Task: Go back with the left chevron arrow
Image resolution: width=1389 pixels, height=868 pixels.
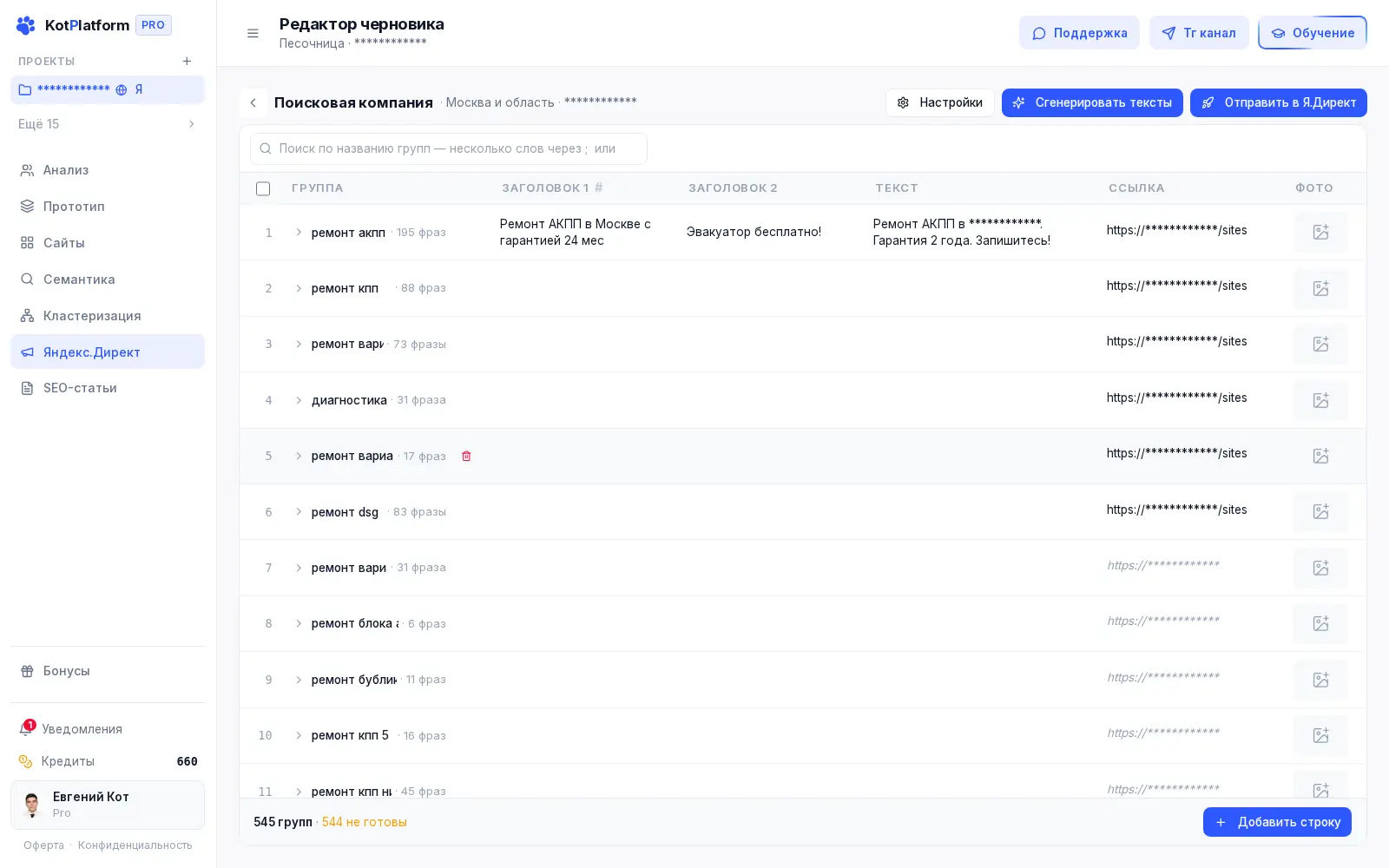Action: tap(253, 102)
